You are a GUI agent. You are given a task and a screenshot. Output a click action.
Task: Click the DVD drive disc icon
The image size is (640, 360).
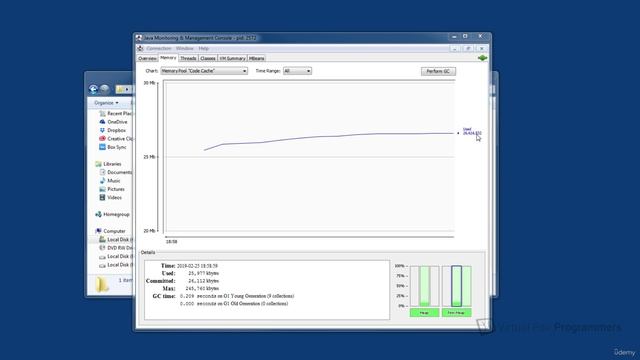pyautogui.click(x=102, y=248)
